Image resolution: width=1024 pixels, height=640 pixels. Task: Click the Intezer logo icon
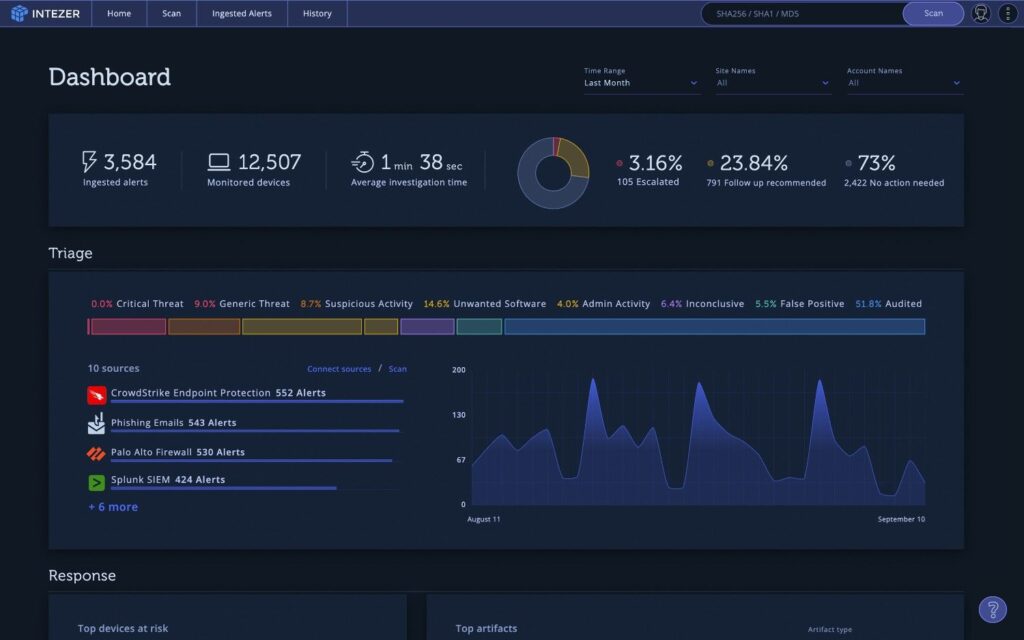point(19,13)
